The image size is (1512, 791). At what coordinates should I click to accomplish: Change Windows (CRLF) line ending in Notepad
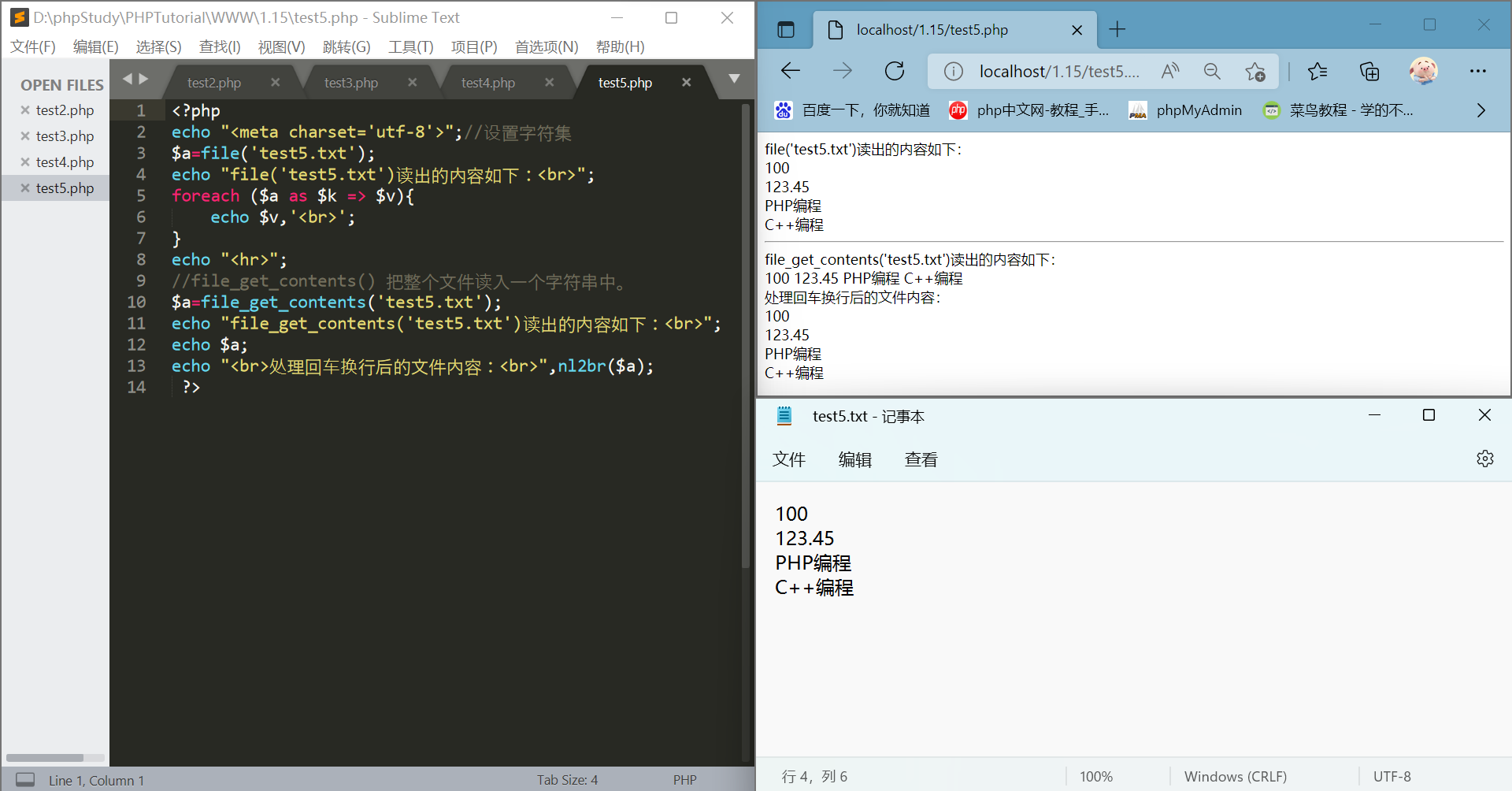[1236, 777]
